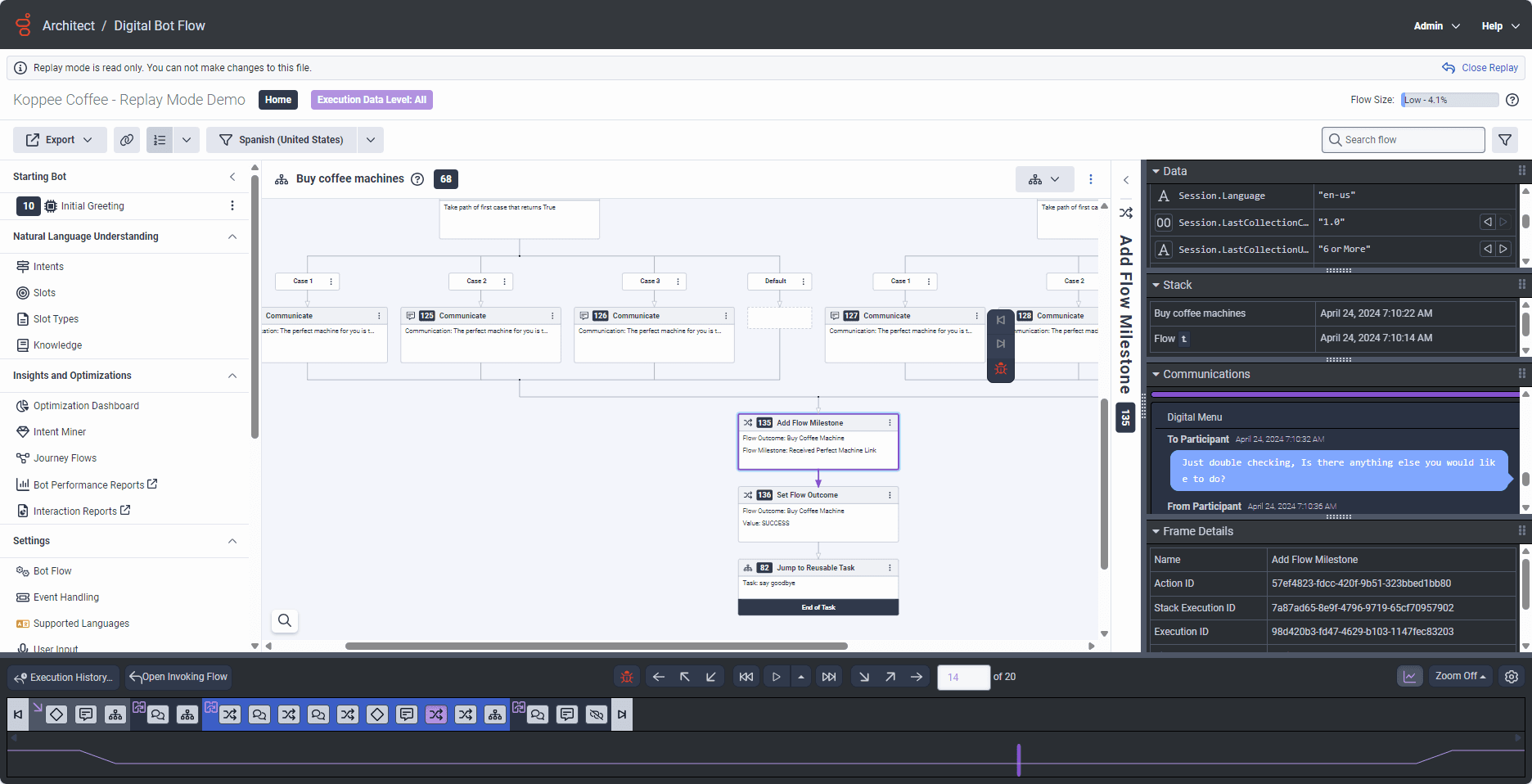Open the Zoom Off dropdown
This screenshot has width=1532, height=784.
click(x=1460, y=676)
